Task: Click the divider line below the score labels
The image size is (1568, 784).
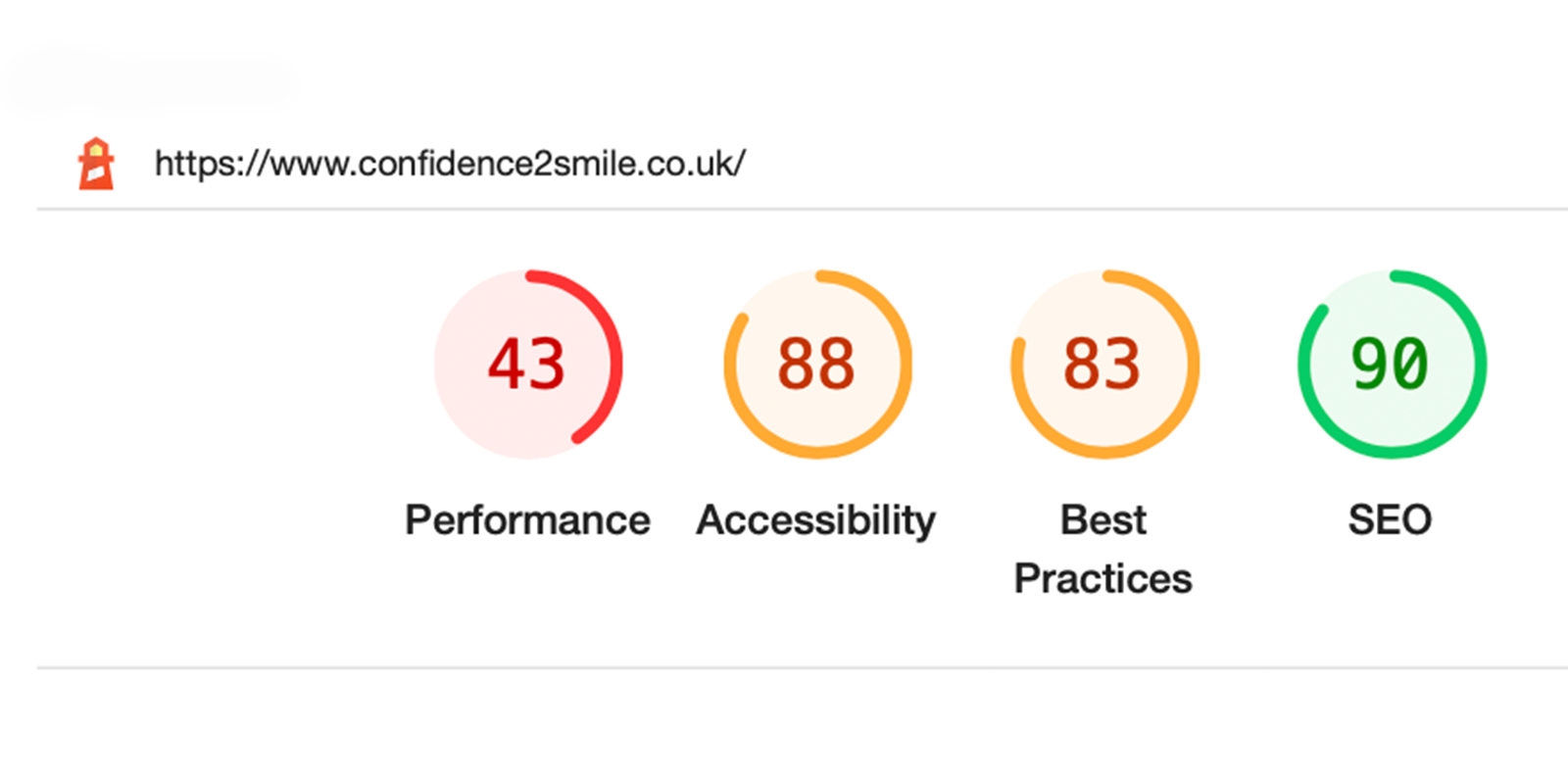Action: [x=784, y=668]
